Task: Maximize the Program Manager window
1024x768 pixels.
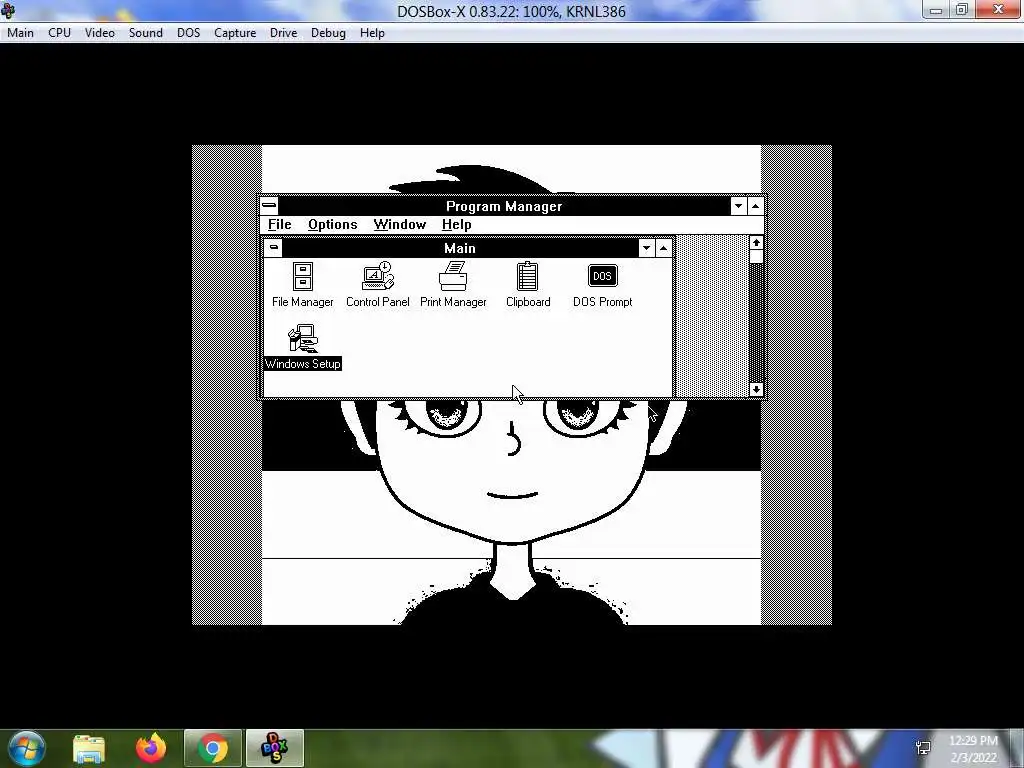Action: click(756, 206)
